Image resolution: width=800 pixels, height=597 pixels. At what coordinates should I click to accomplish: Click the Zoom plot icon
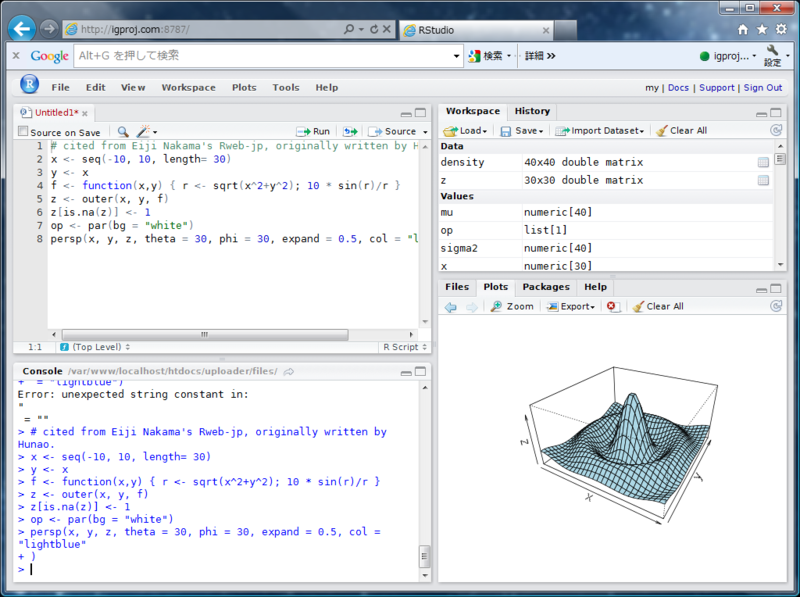[x=512, y=306]
